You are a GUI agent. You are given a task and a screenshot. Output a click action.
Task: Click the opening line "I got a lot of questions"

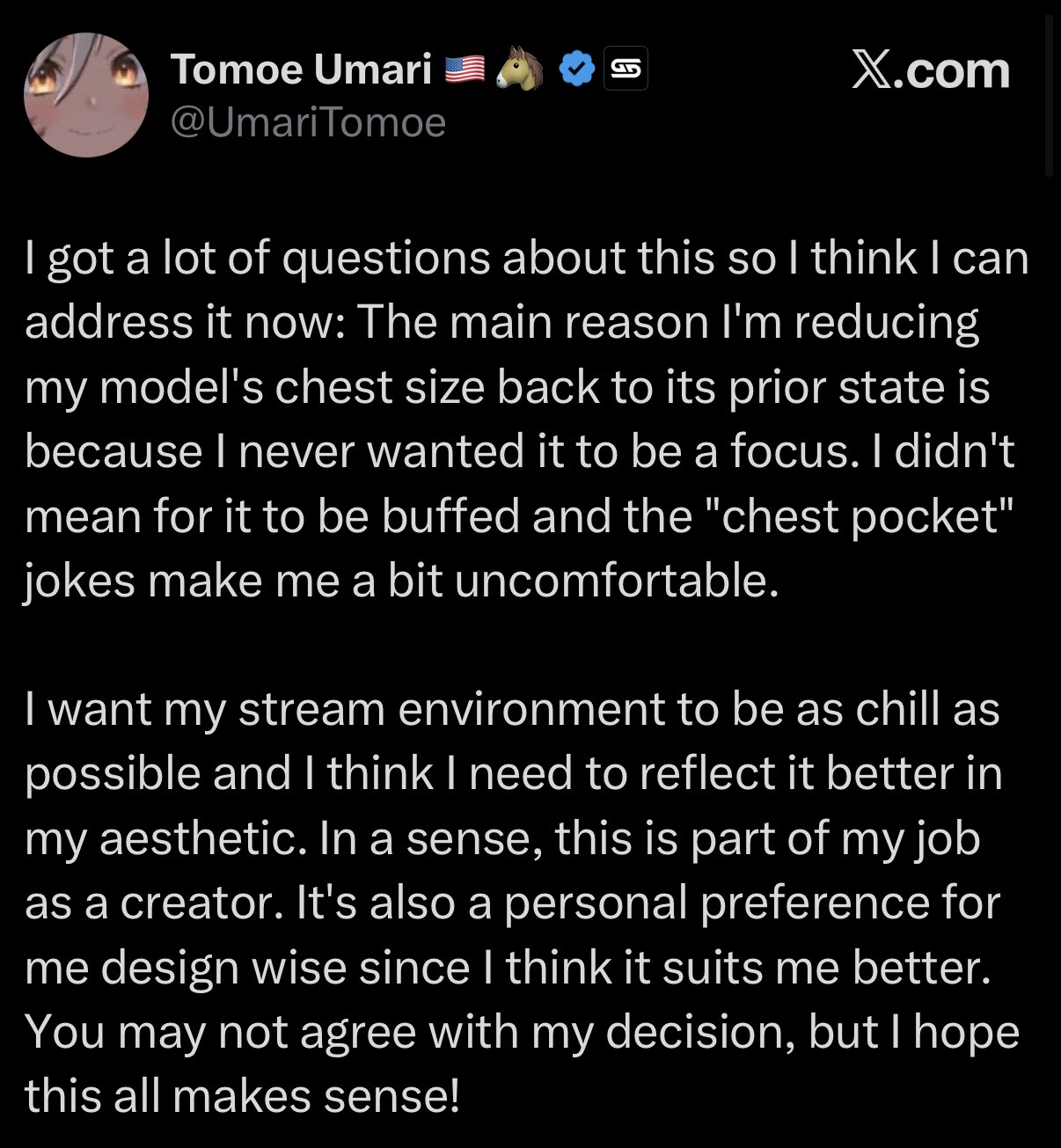click(260, 259)
